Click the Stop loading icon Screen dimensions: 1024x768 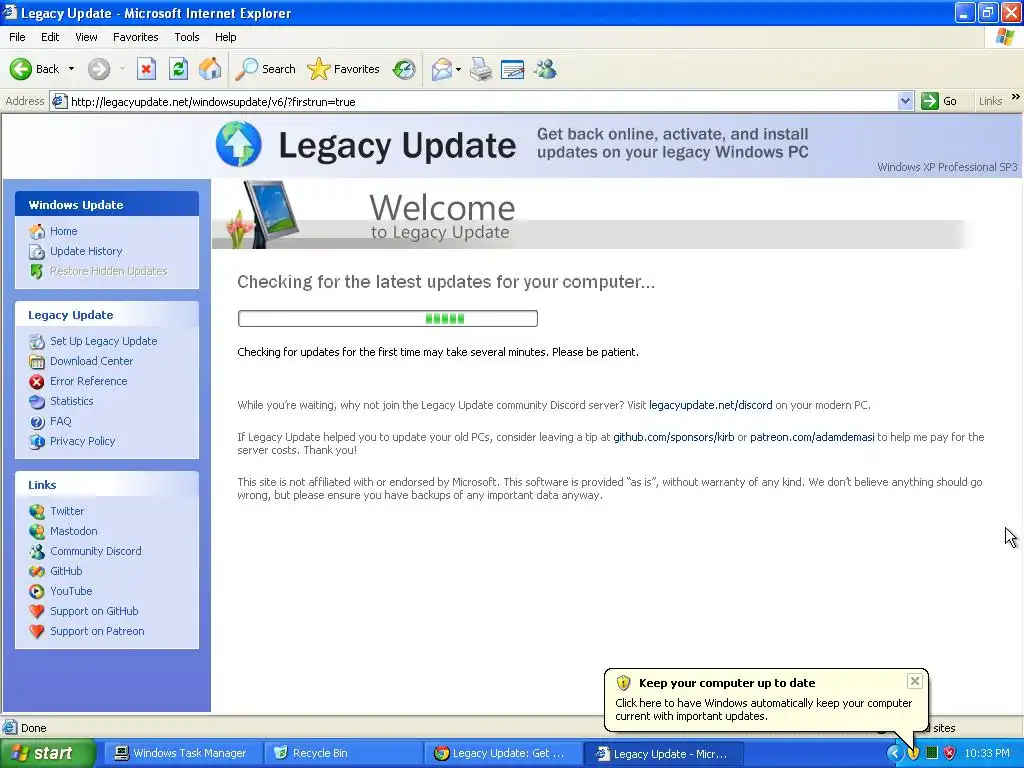pos(146,69)
